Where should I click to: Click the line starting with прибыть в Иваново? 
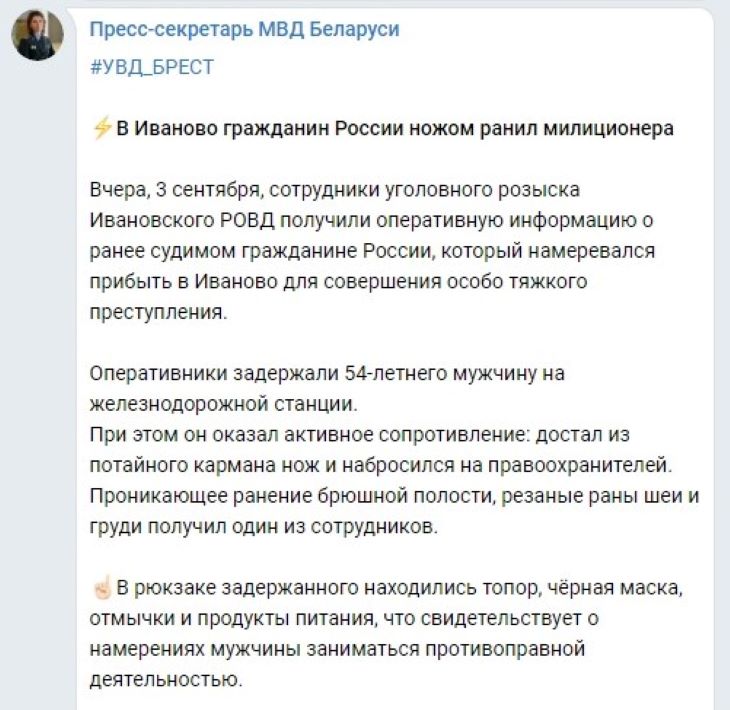338,282
